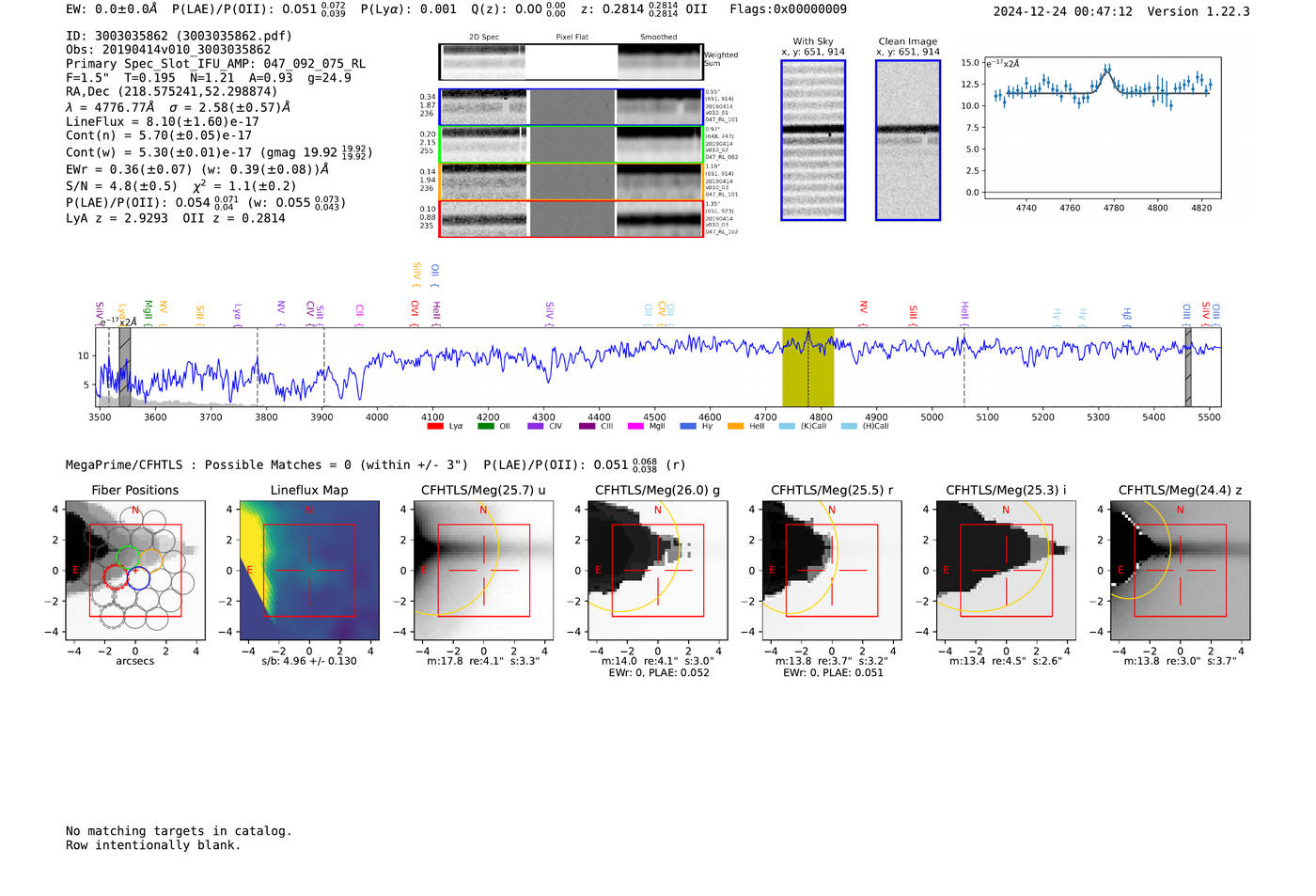Screen dimensions: 1316x896
Task: Select the orange-bordered fiber spectrum row
Action: 571,181
